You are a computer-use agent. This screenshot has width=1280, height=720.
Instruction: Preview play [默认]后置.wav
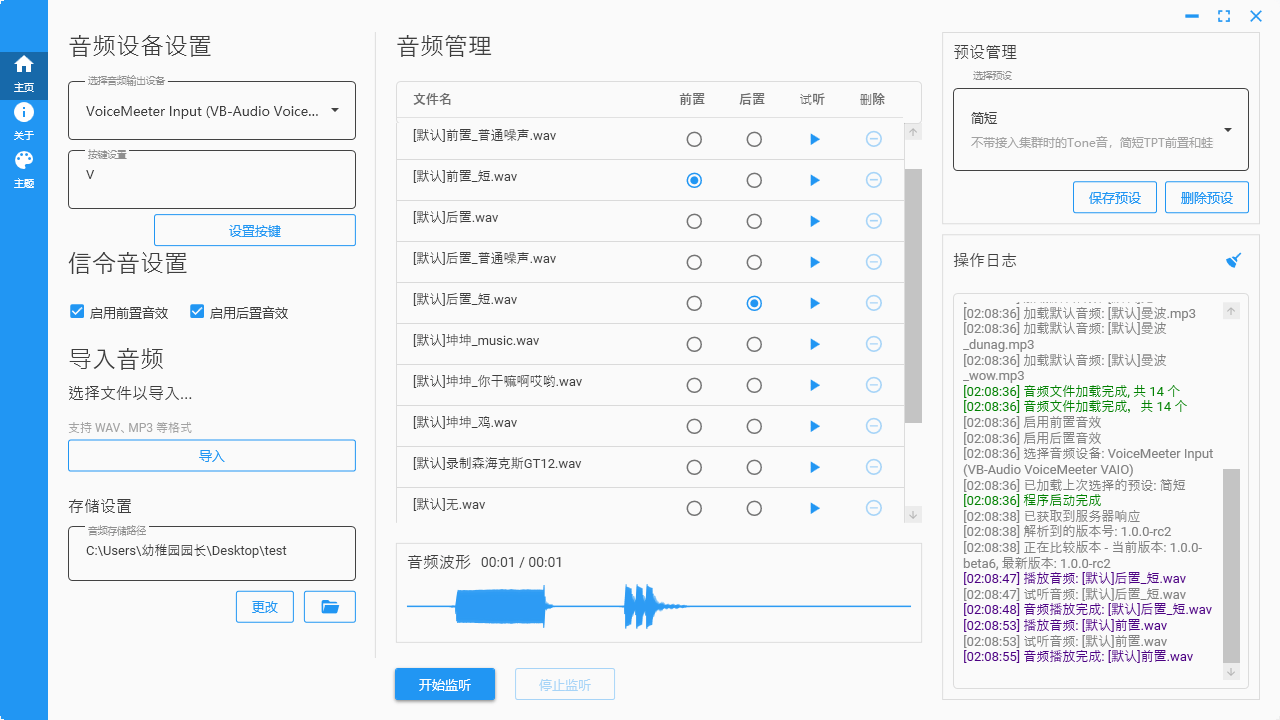[814, 221]
